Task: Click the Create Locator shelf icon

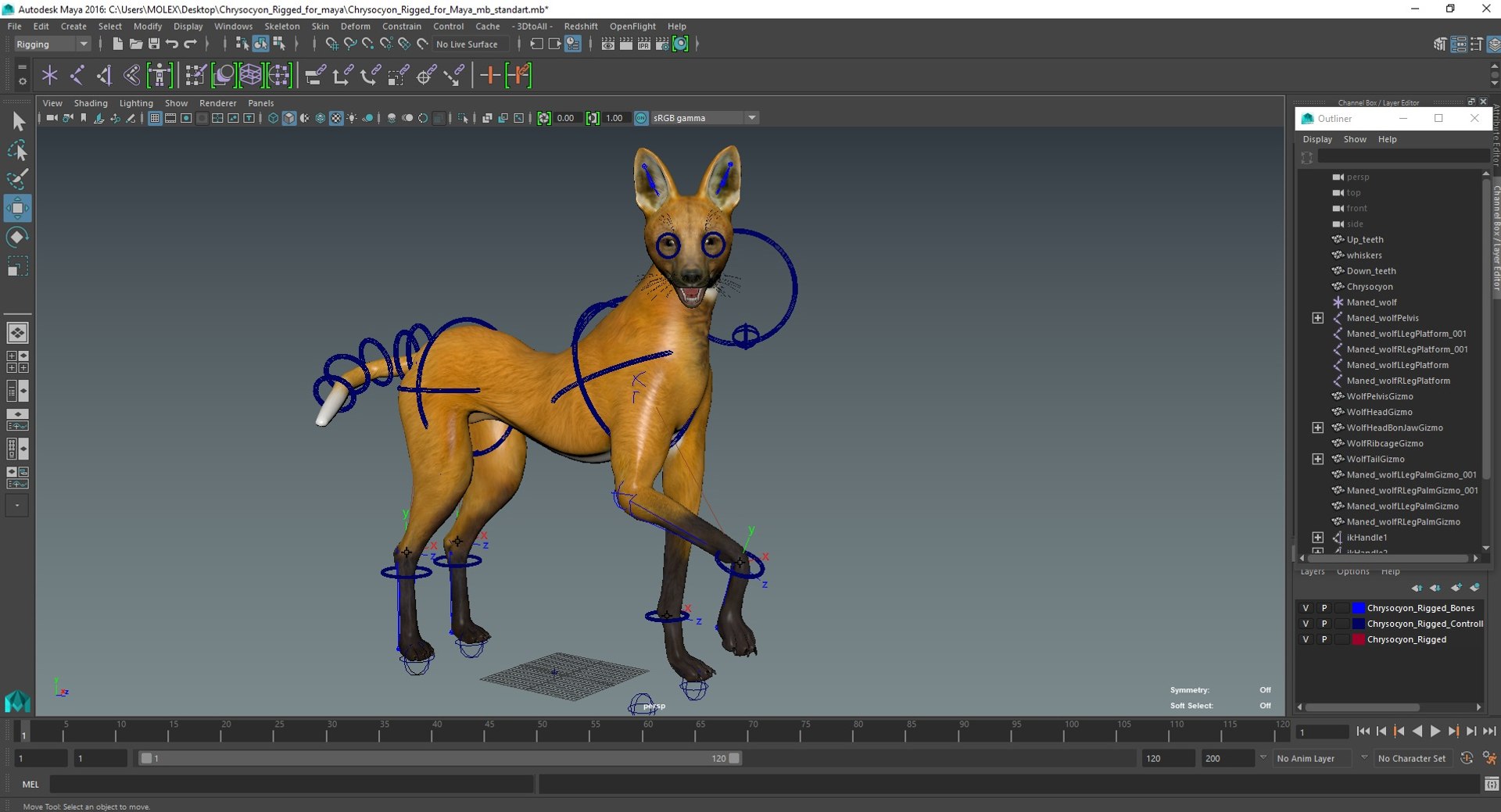Action: 49,75
